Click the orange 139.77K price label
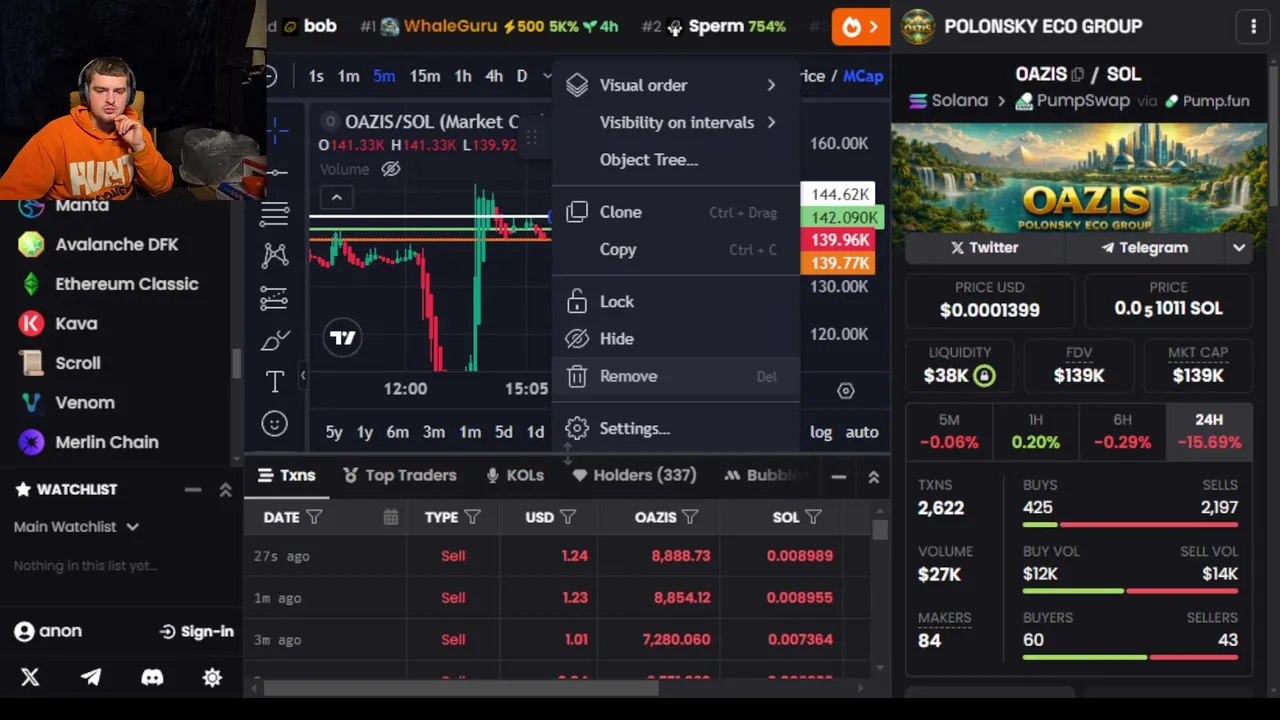The image size is (1280, 720). pos(840,263)
